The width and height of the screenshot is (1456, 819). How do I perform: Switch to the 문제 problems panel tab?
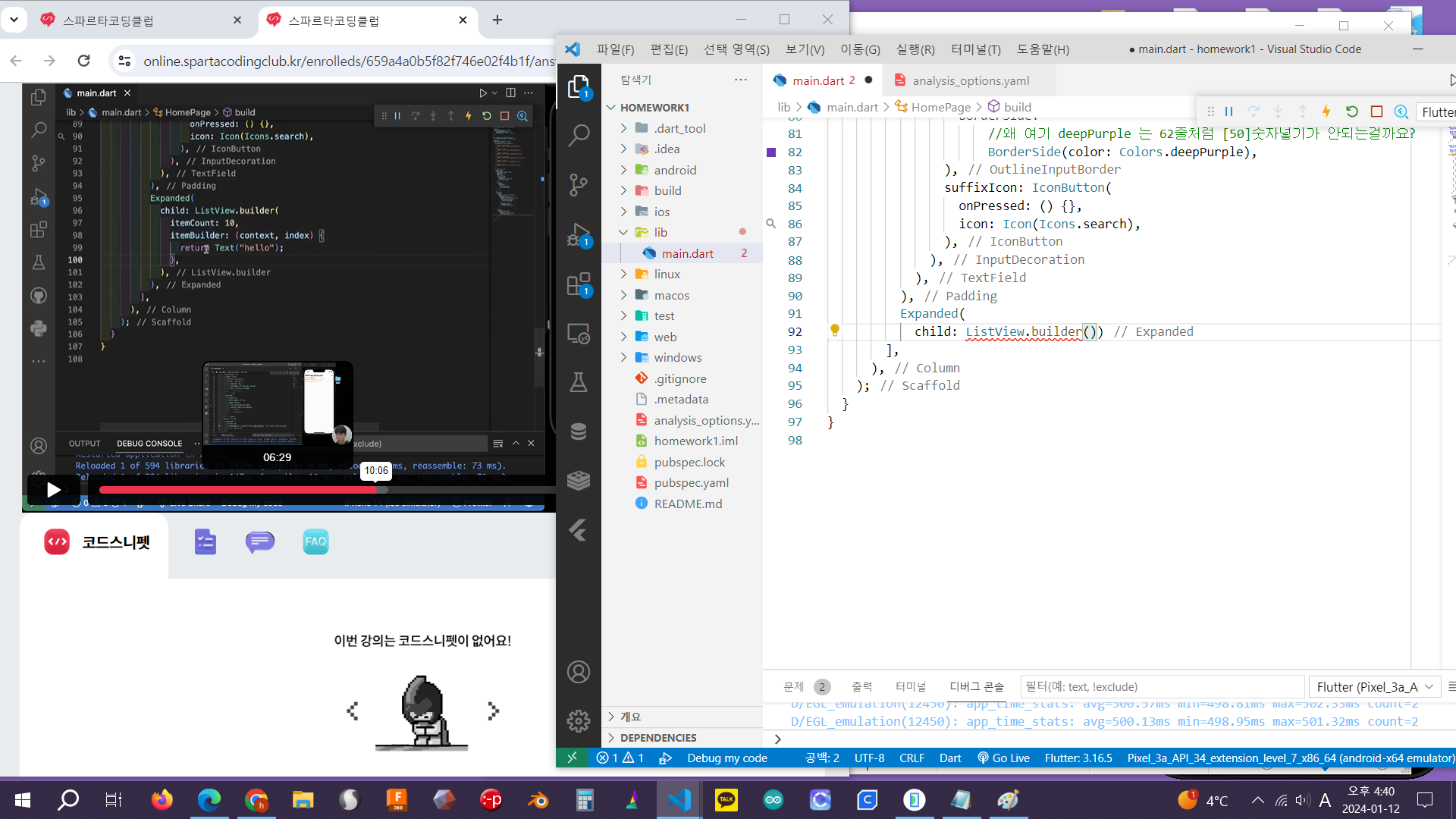[793, 686]
